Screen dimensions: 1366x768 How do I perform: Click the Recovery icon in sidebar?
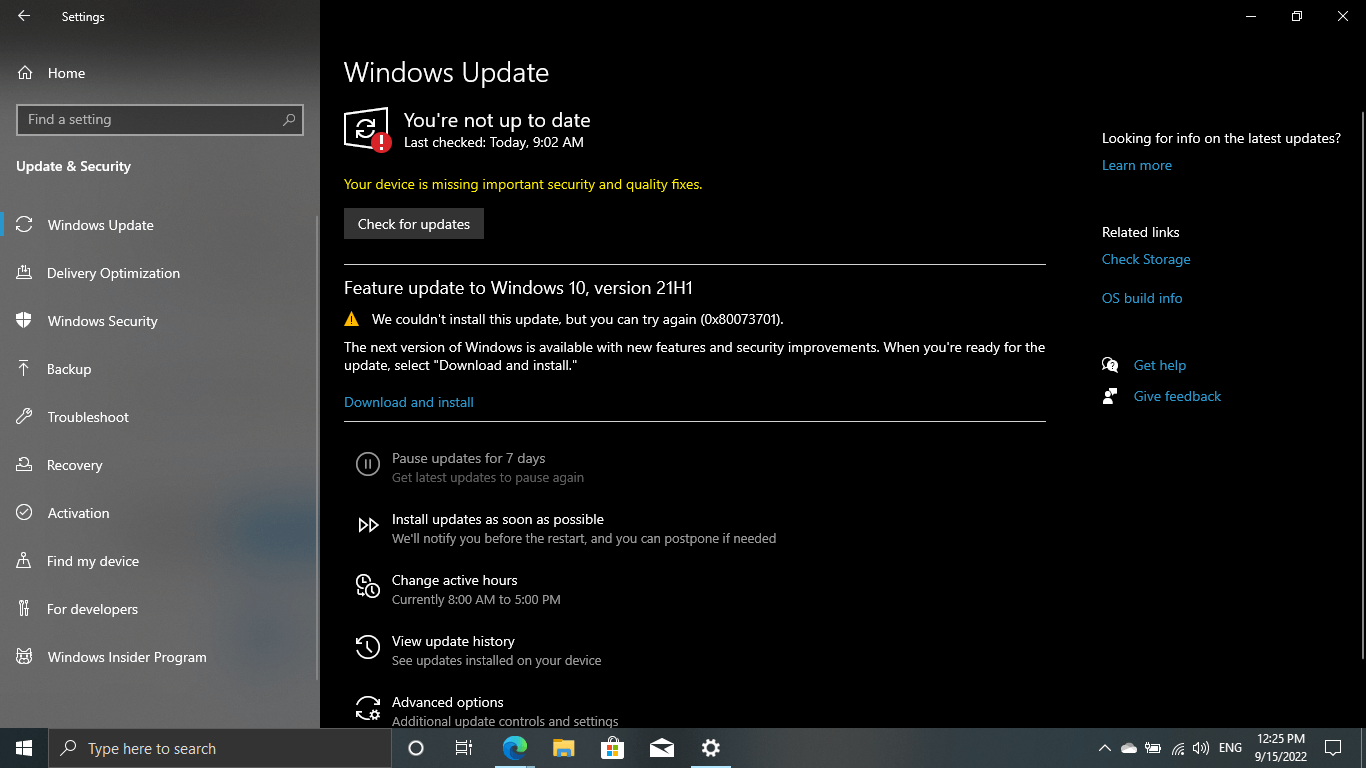(x=24, y=465)
